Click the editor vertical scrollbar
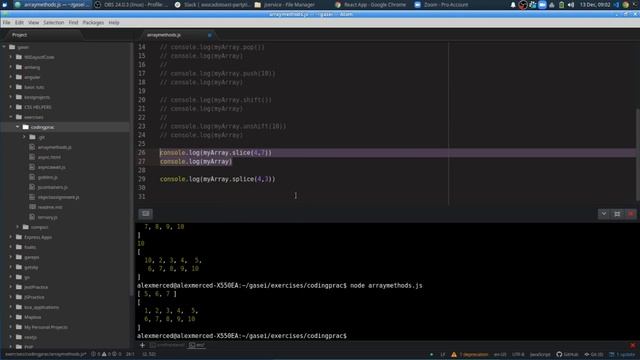The image size is (640, 360). point(638,155)
